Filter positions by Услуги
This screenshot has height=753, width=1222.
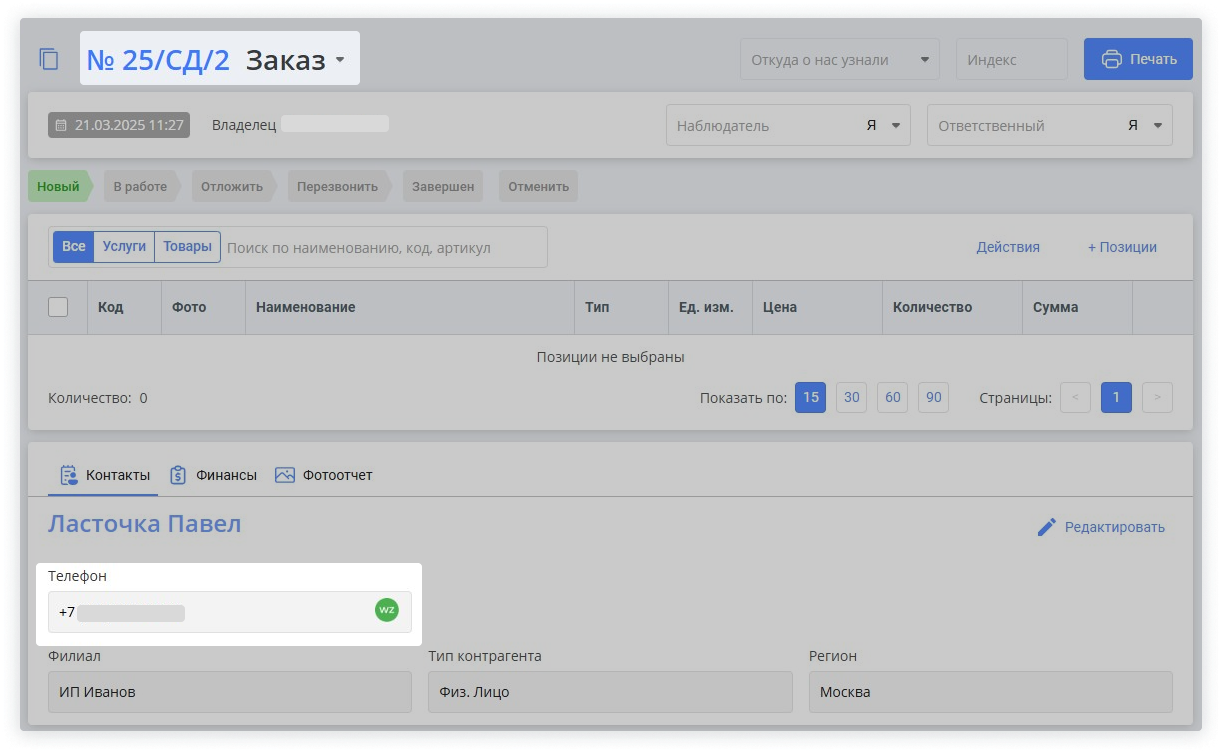(124, 247)
